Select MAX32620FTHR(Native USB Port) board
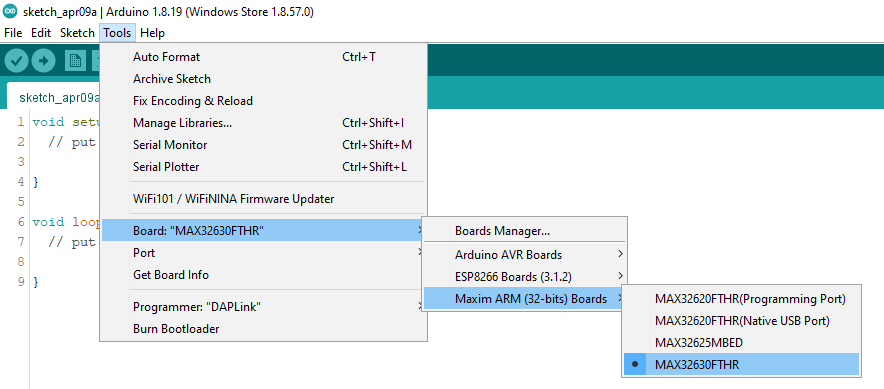This screenshot has width=884, height=389. (741, 321)
